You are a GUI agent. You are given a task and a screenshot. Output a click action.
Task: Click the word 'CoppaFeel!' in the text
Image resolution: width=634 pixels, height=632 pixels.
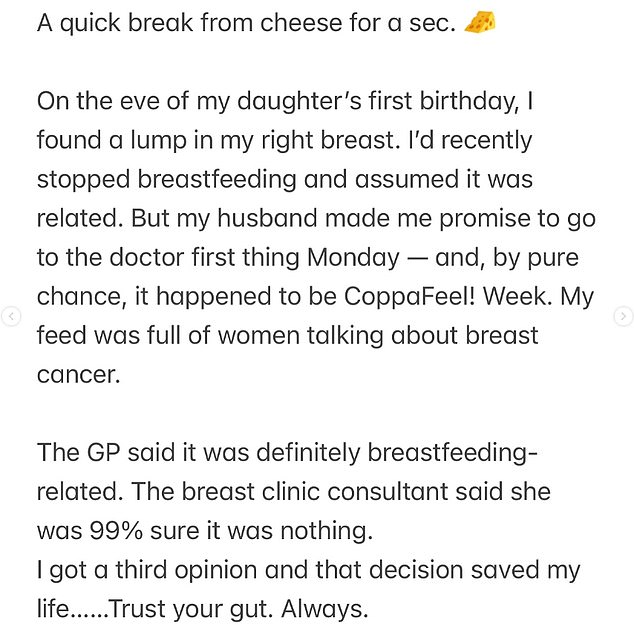point(409,296)
